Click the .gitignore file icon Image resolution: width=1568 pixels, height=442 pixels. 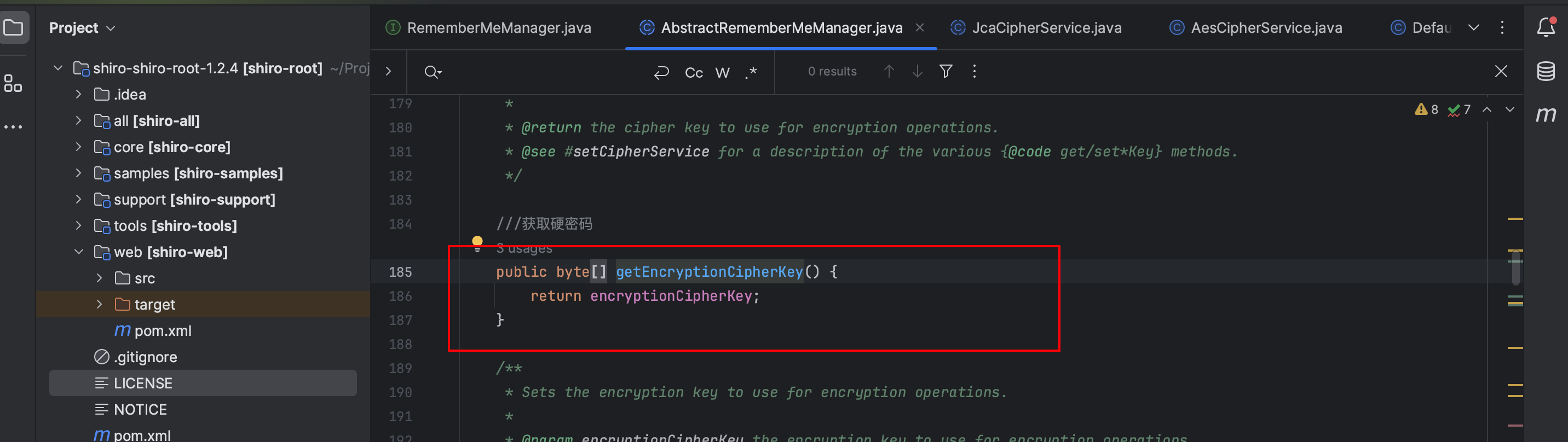102,357
